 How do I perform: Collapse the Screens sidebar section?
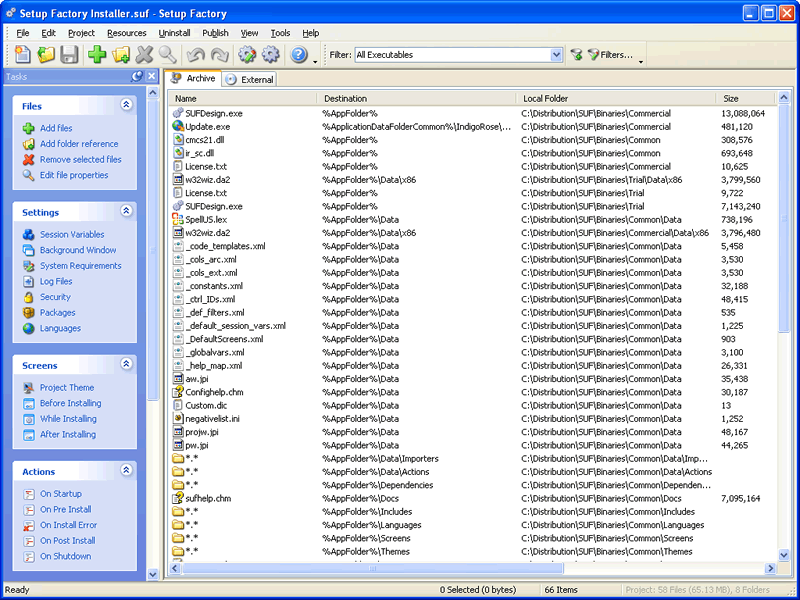126,364
